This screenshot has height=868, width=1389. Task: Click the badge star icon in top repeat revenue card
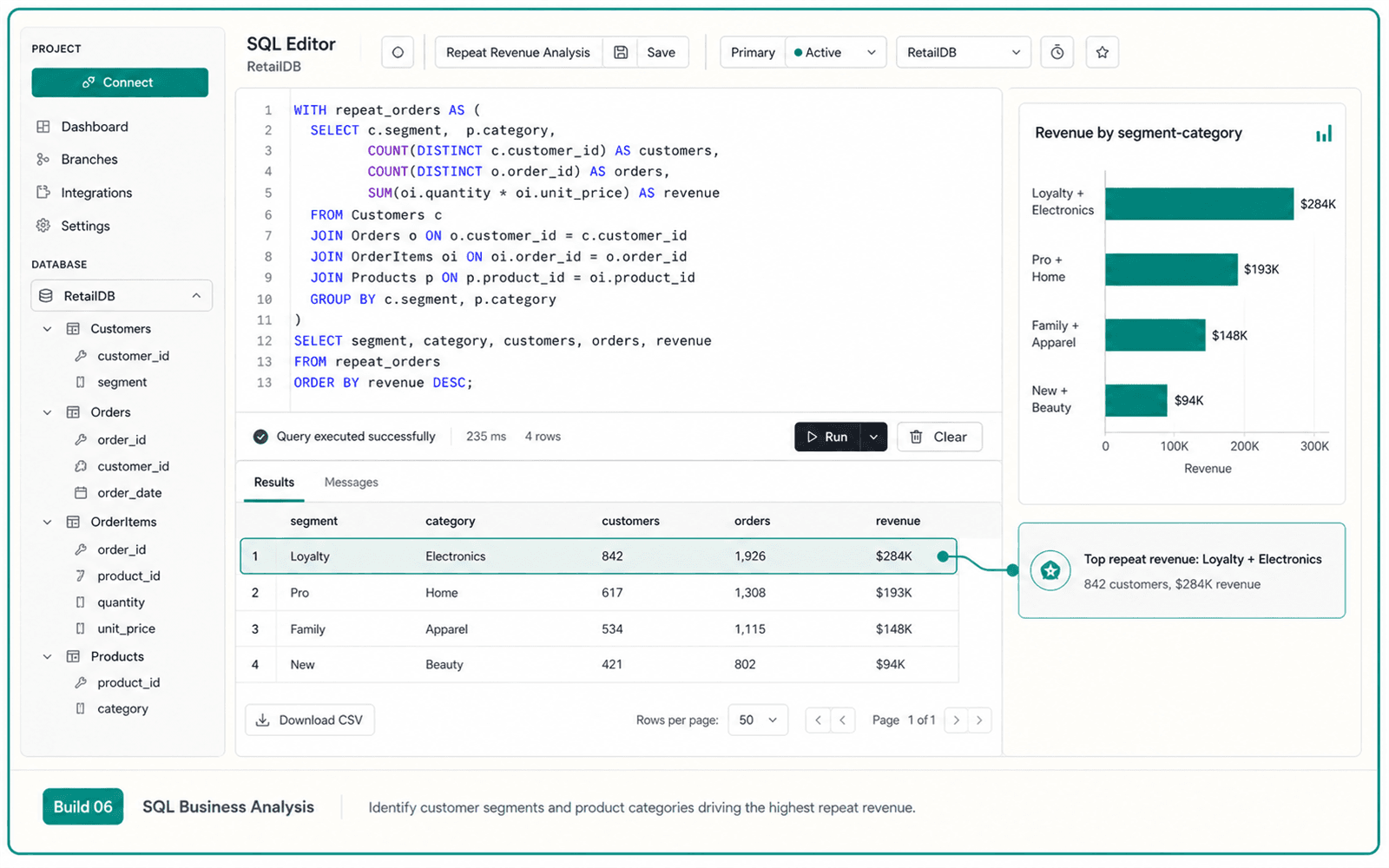pyautogui.click(x=1050, y=570)
